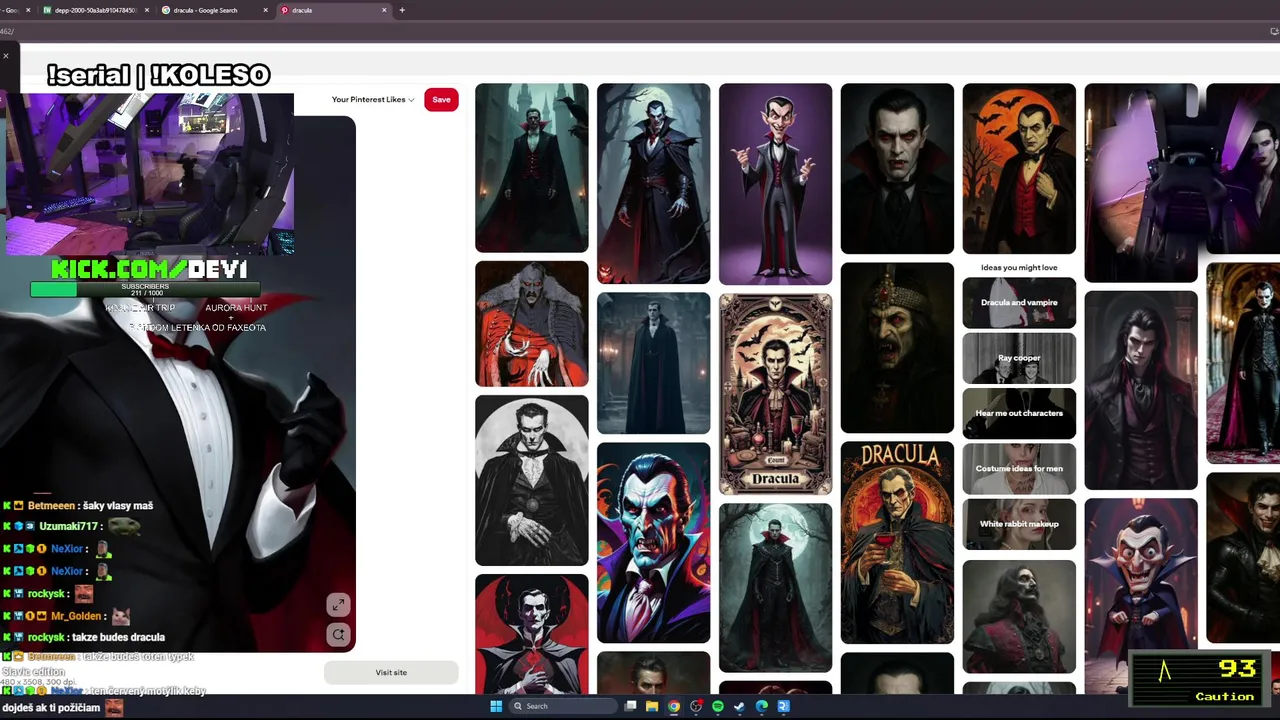This screenshot has height=720, width=1280.
Task: Expand the pin image to fullscreen
Action: point(338,605)
